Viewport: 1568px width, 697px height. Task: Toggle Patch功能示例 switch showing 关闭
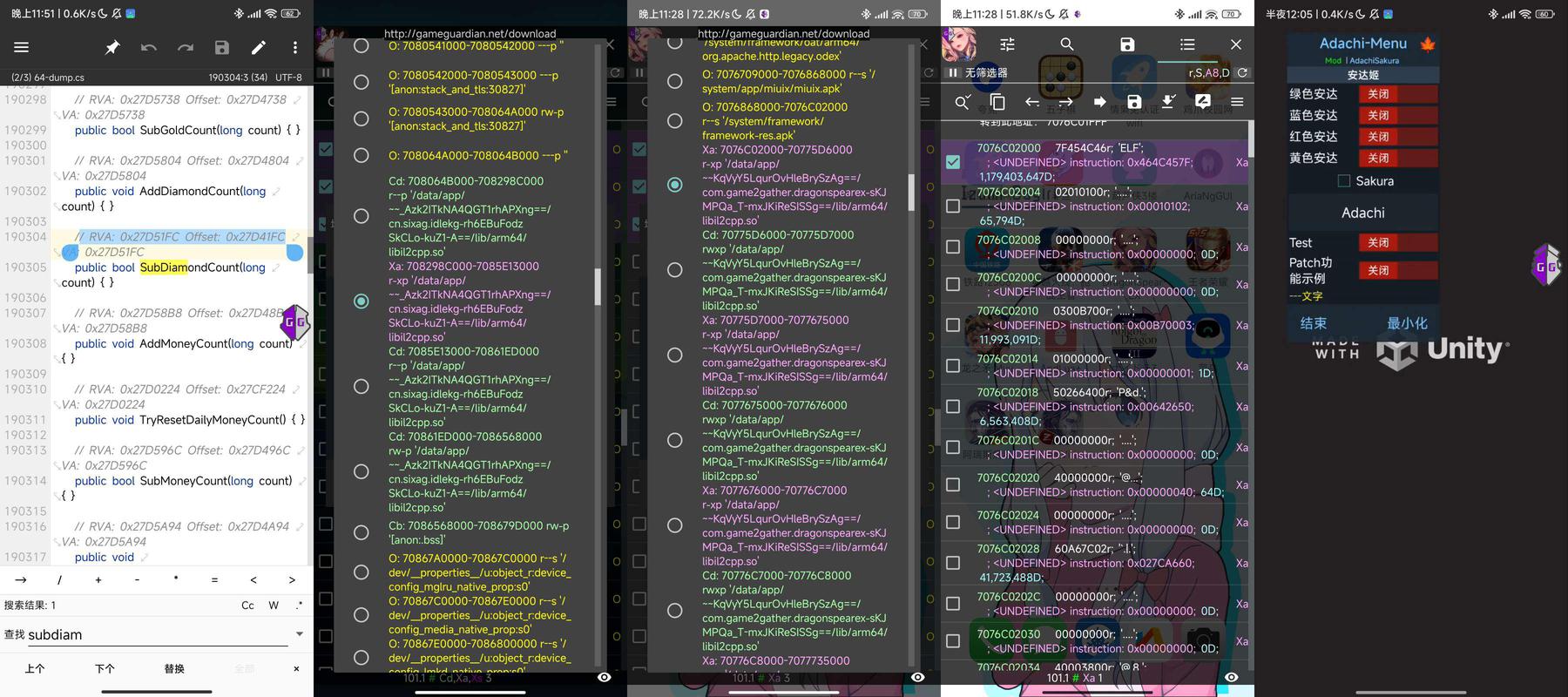1397,270
